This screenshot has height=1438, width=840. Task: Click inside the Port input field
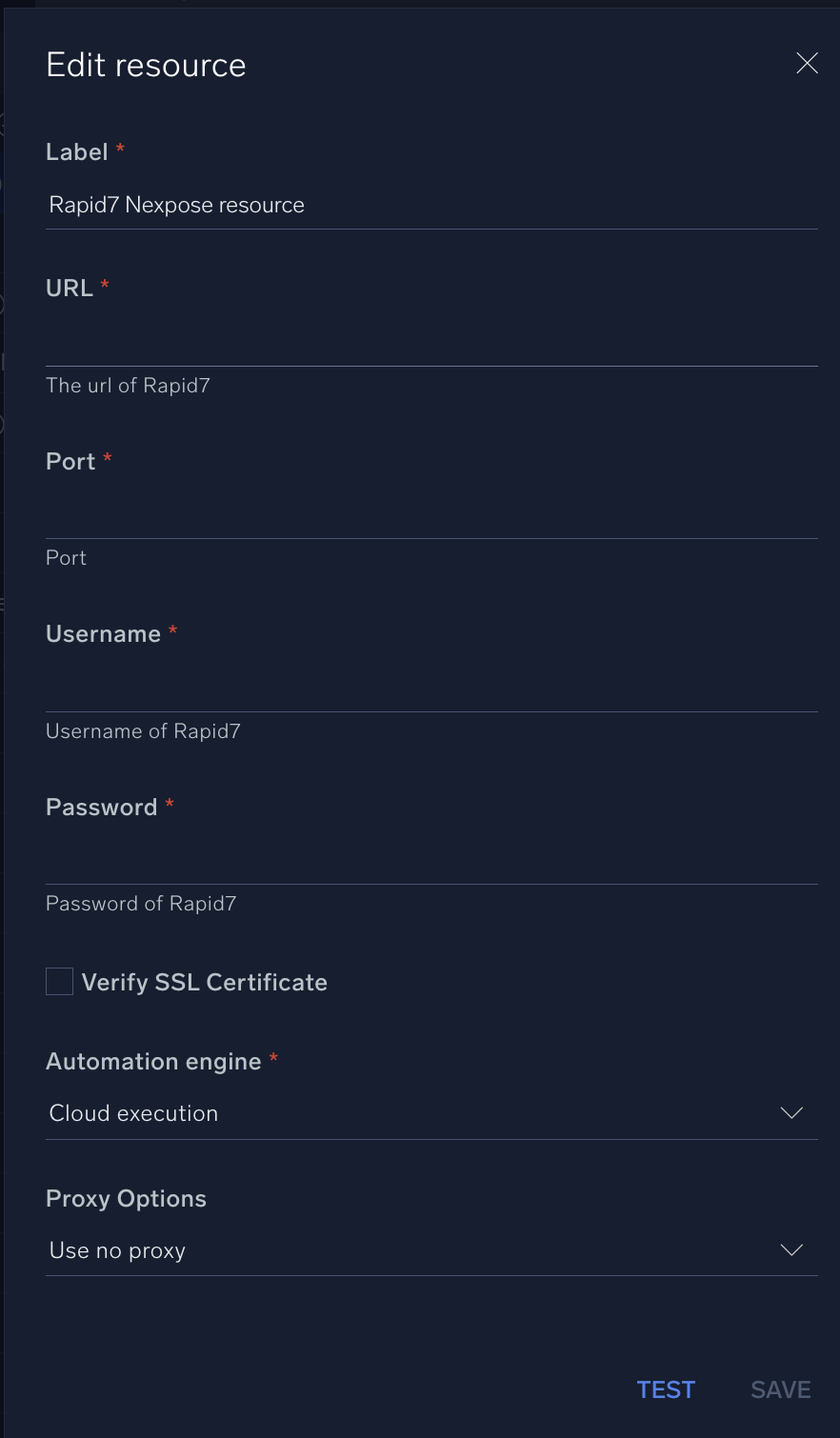click(429, 514)
